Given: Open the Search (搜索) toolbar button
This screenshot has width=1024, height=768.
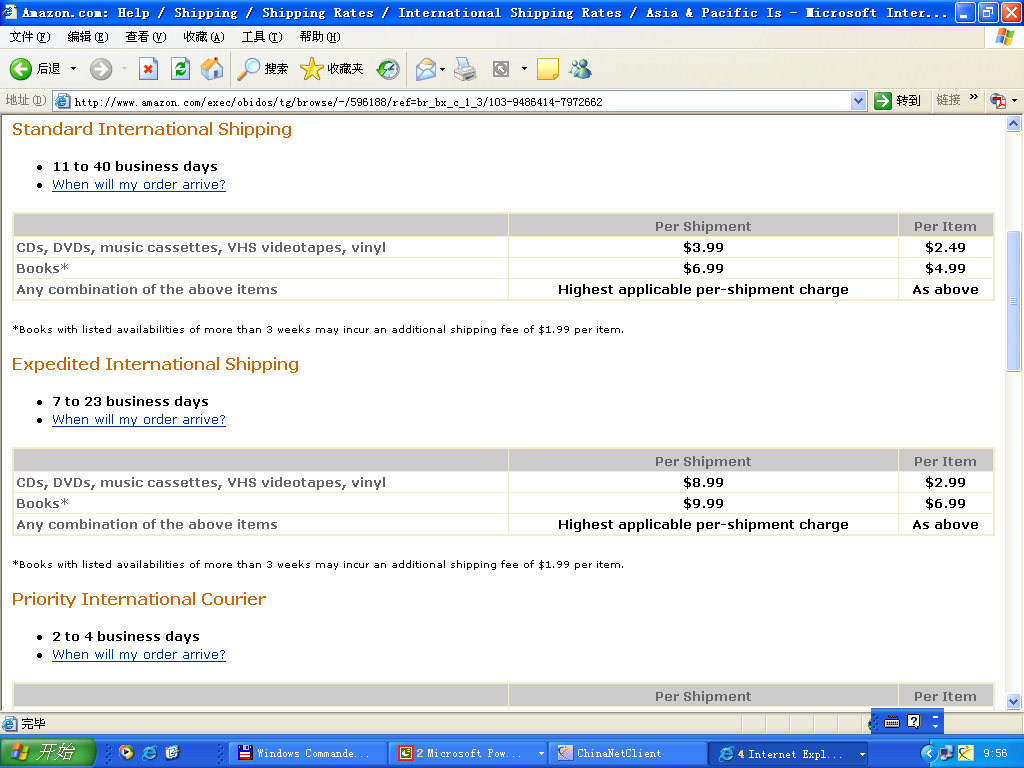Looking at the screenshot, I should click(x=263, y=69).
